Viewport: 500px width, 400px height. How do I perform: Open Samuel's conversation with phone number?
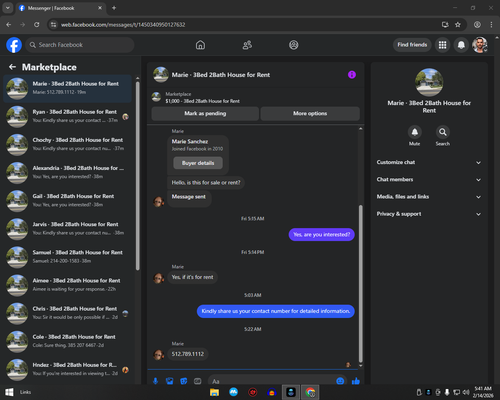tap(68, 257)
